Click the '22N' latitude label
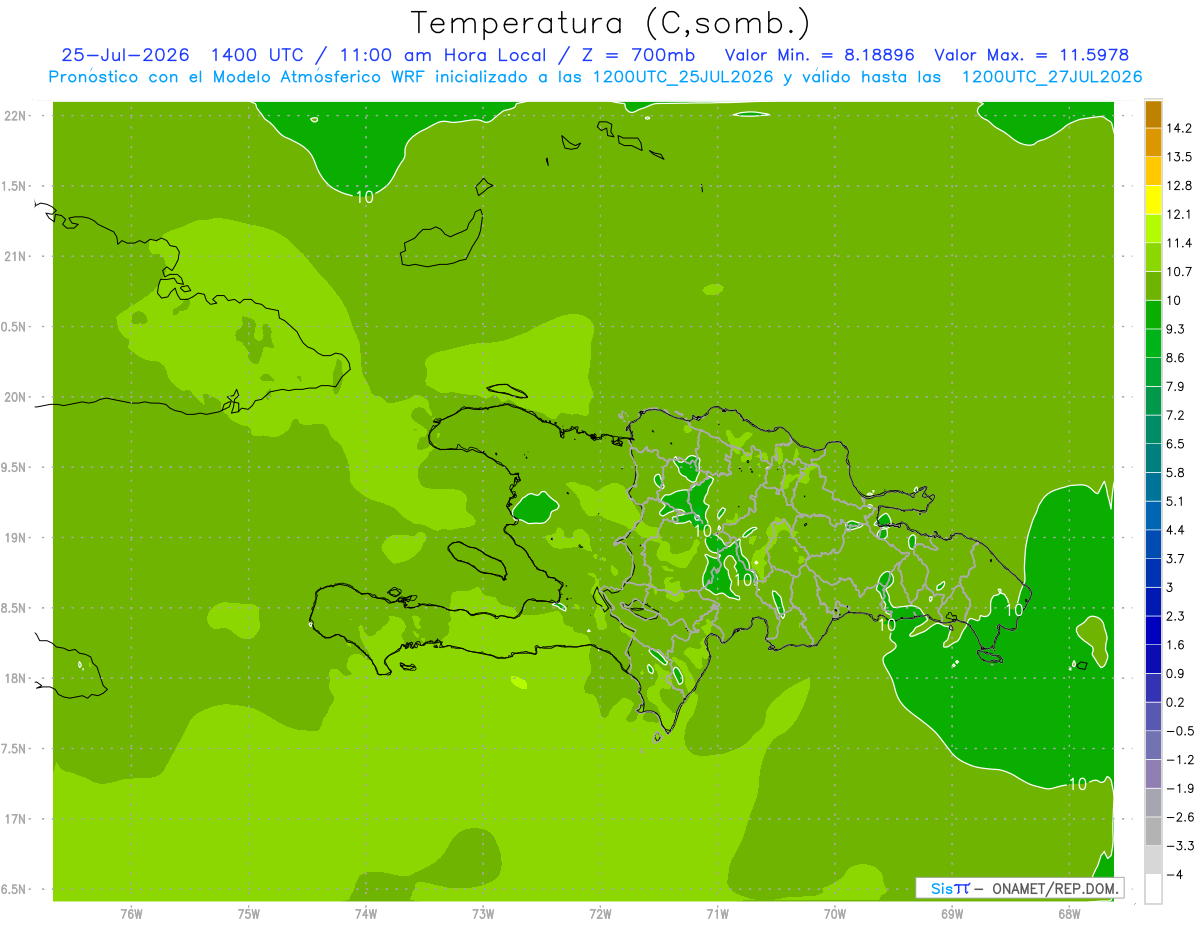Image resolution: width=1200 pixels, height=927 pixels. coord(15,116)
